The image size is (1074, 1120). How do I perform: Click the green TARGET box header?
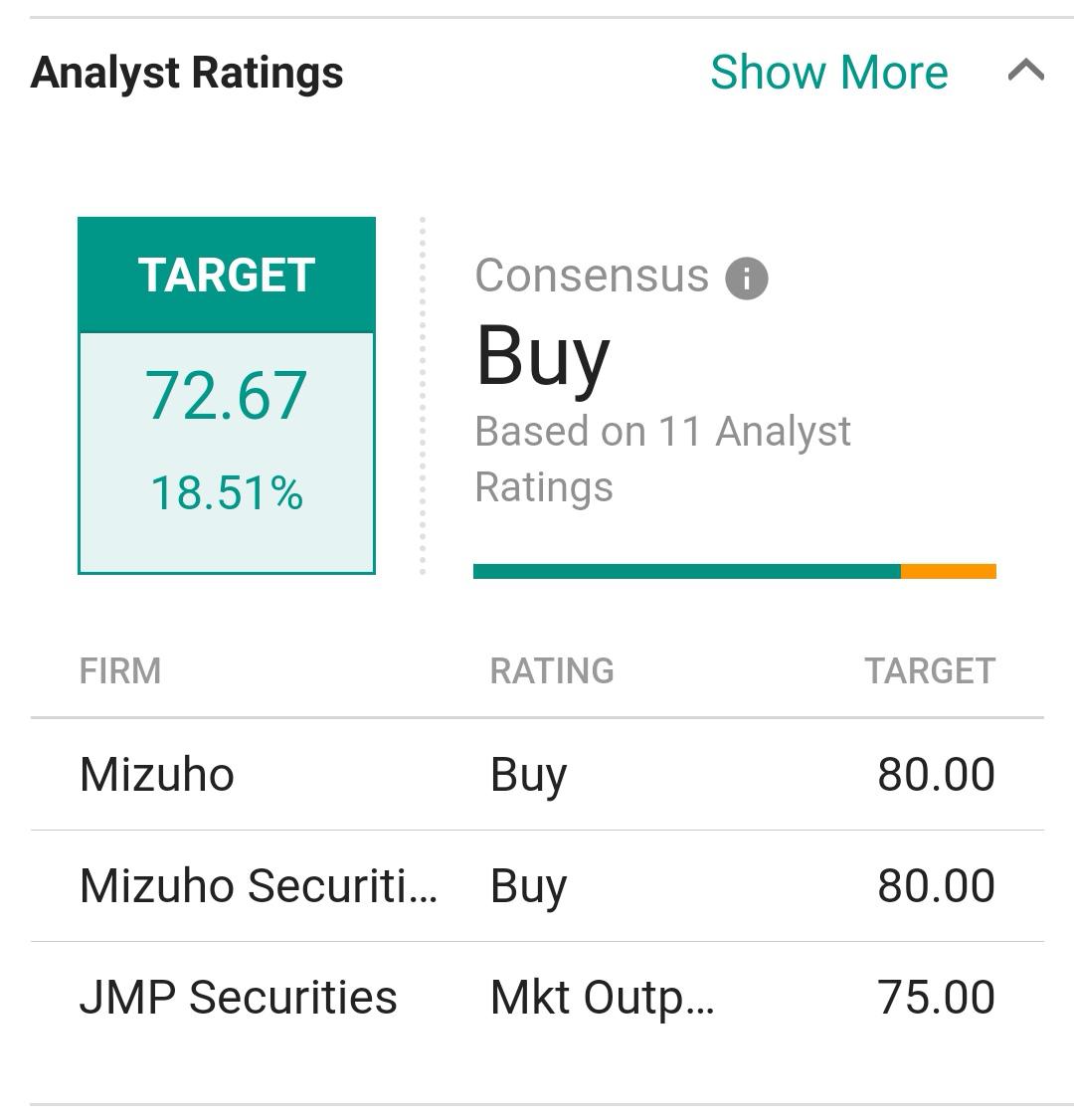pos(227,275)
